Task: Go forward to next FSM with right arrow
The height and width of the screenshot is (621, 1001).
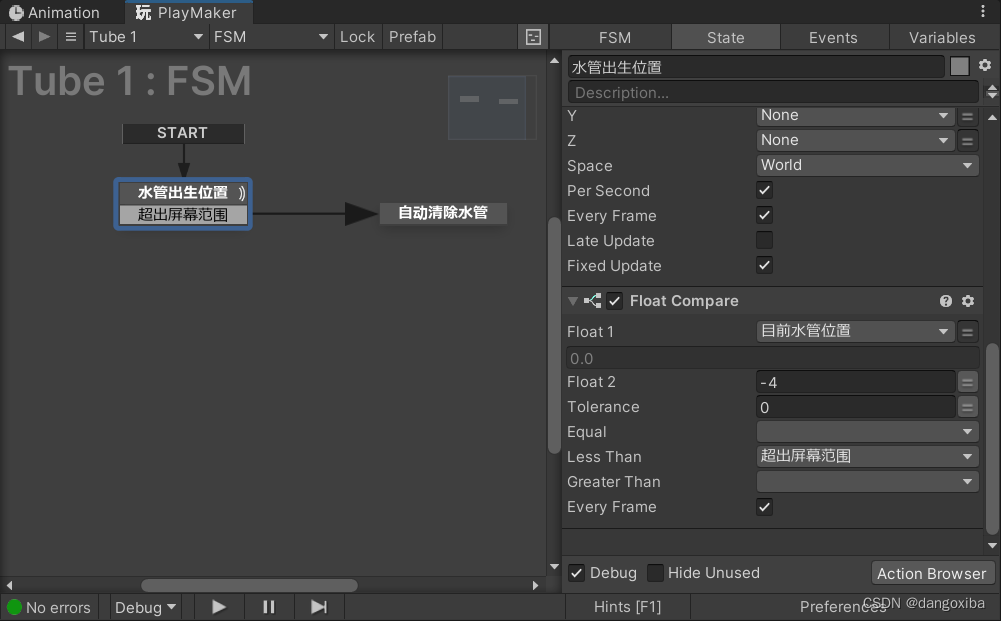Action: pos(44,37)
